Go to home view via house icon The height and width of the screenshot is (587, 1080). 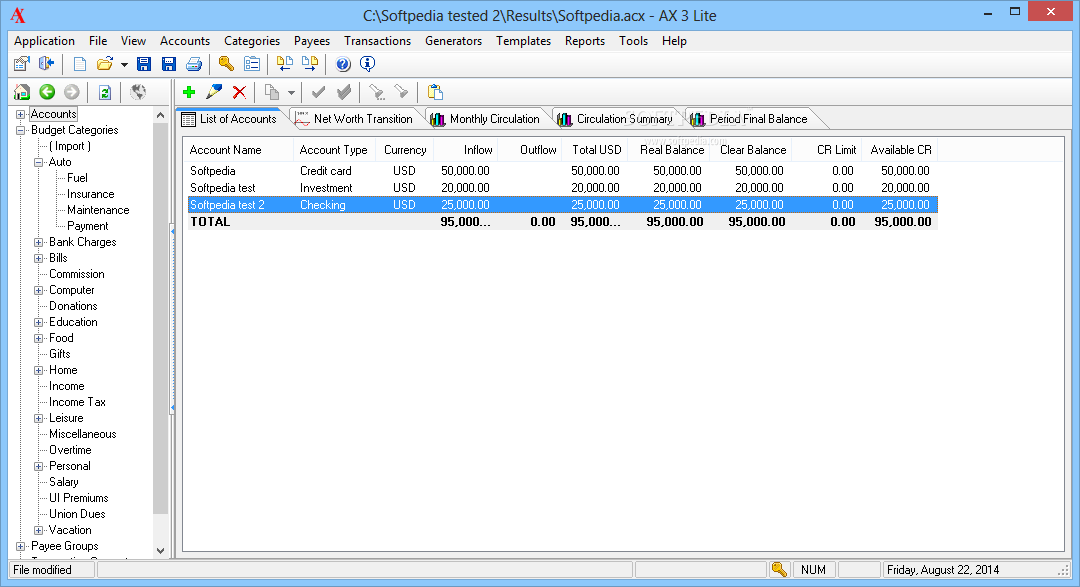click(22, 92)
